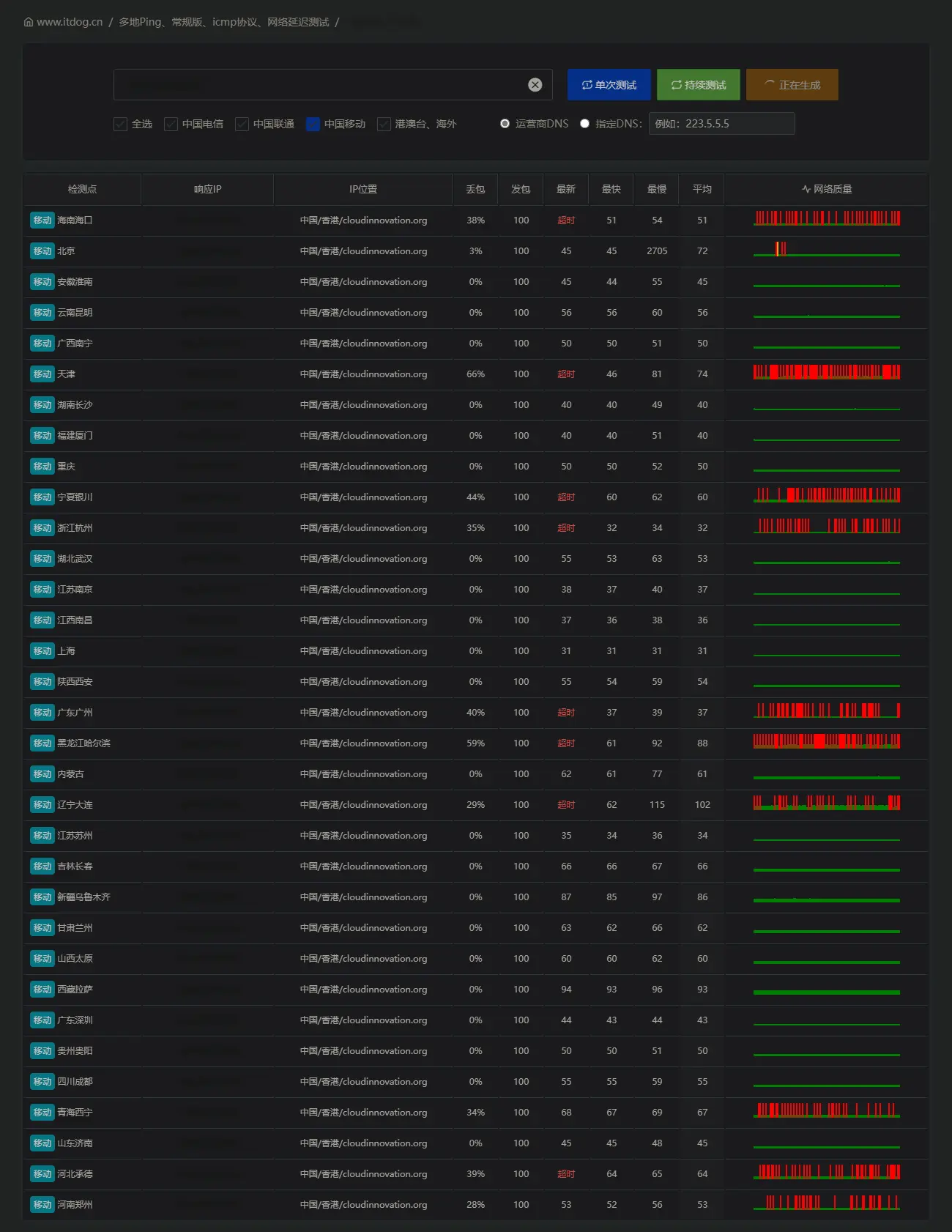The image size is (952, 1232).
Task: Toggle the 全选 checkbox
Action: click(x=121, y=124)
